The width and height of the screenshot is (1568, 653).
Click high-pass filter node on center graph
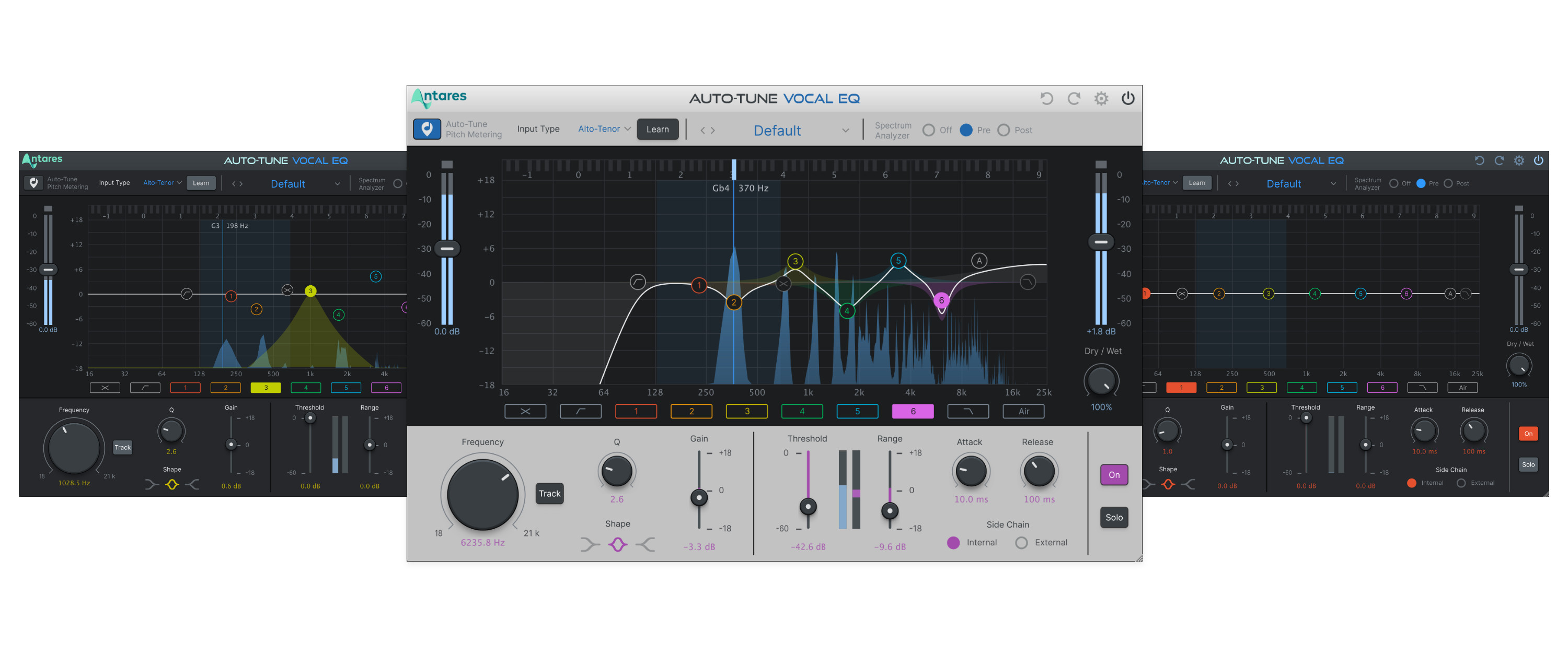point(637,282)
